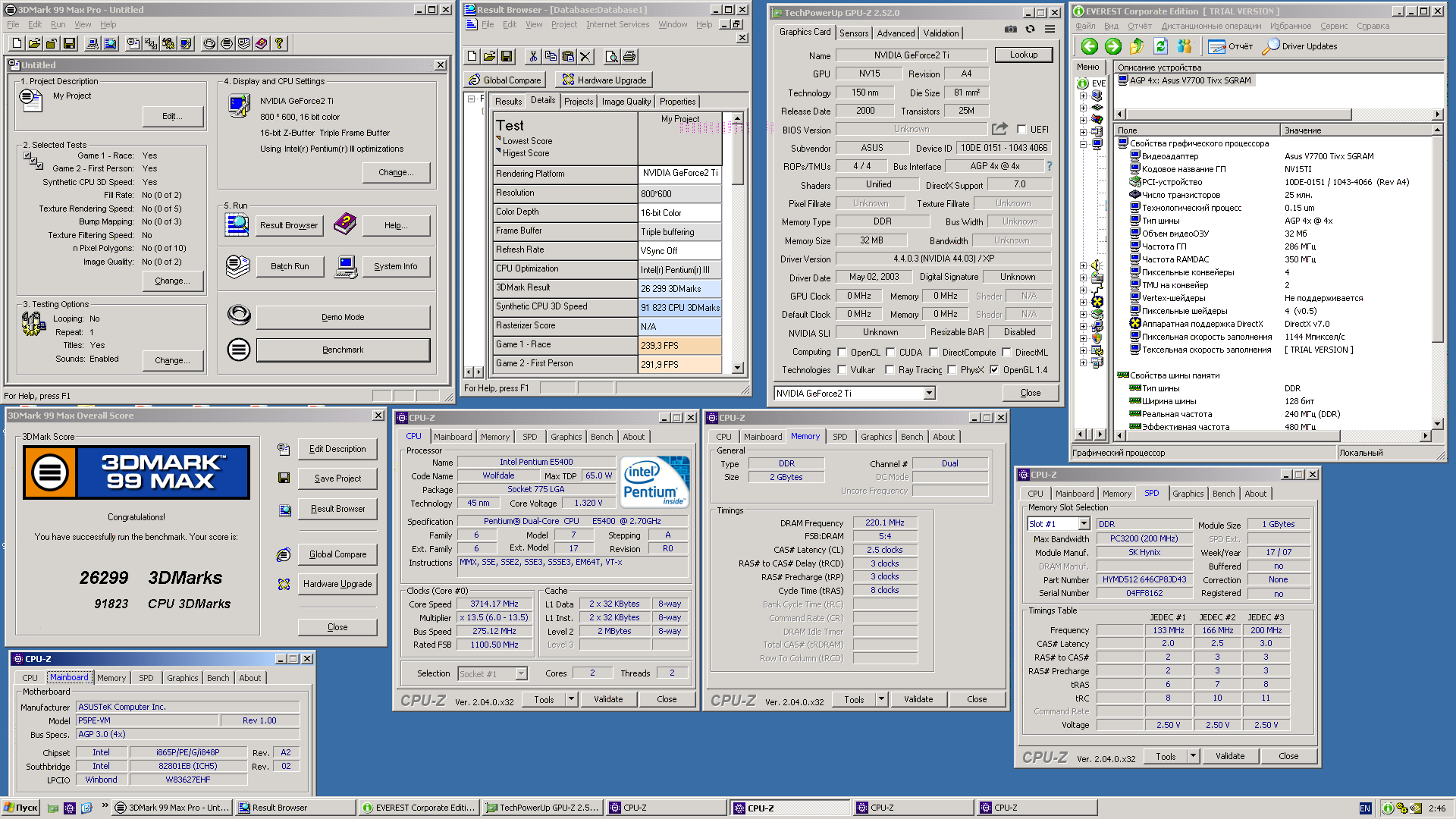Click save floppy icon in Result Browser toolbar
This screenshot has height=819, width=1456.
507,56
